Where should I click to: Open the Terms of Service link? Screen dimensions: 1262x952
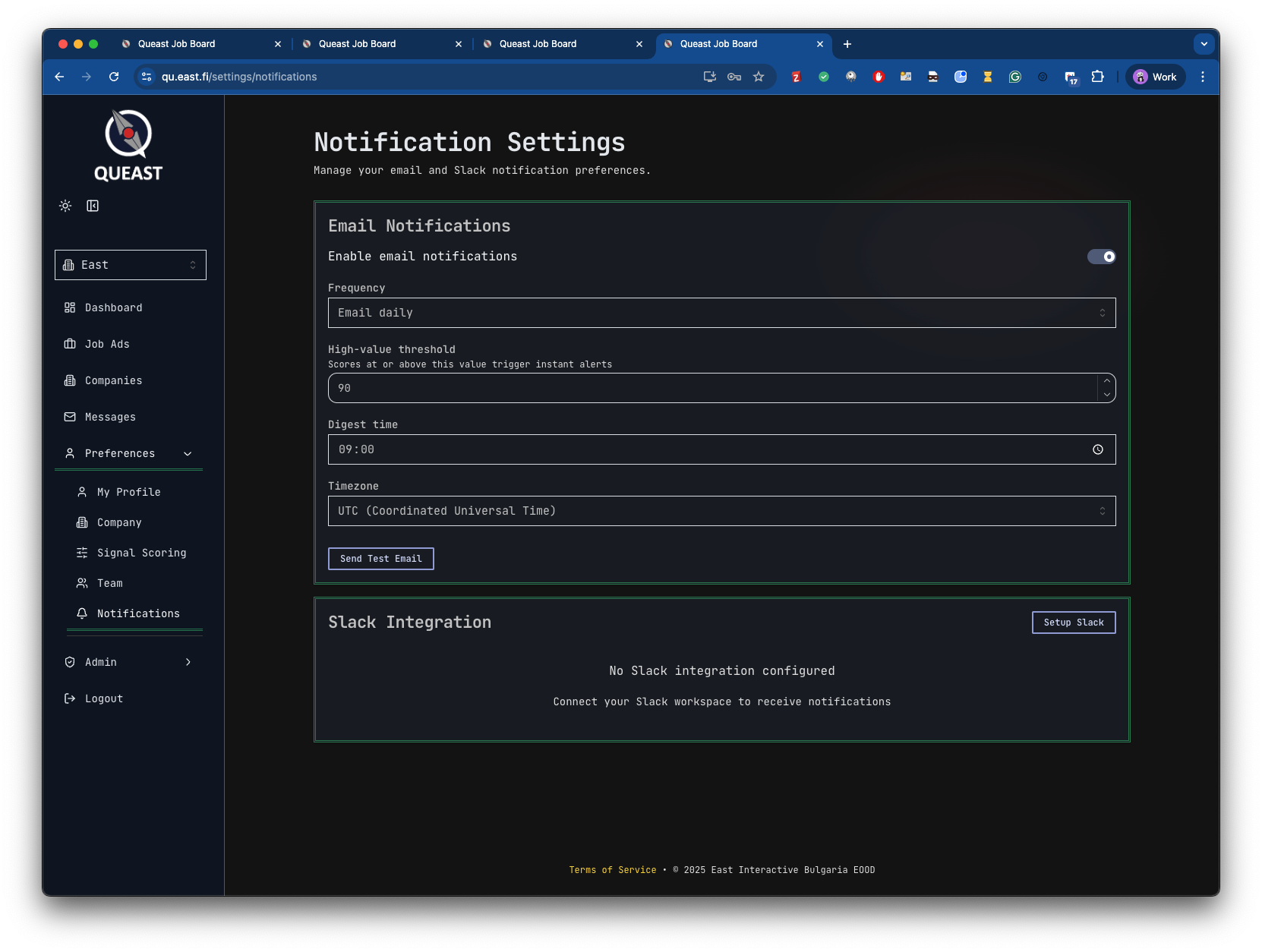[x=612, y=869]
